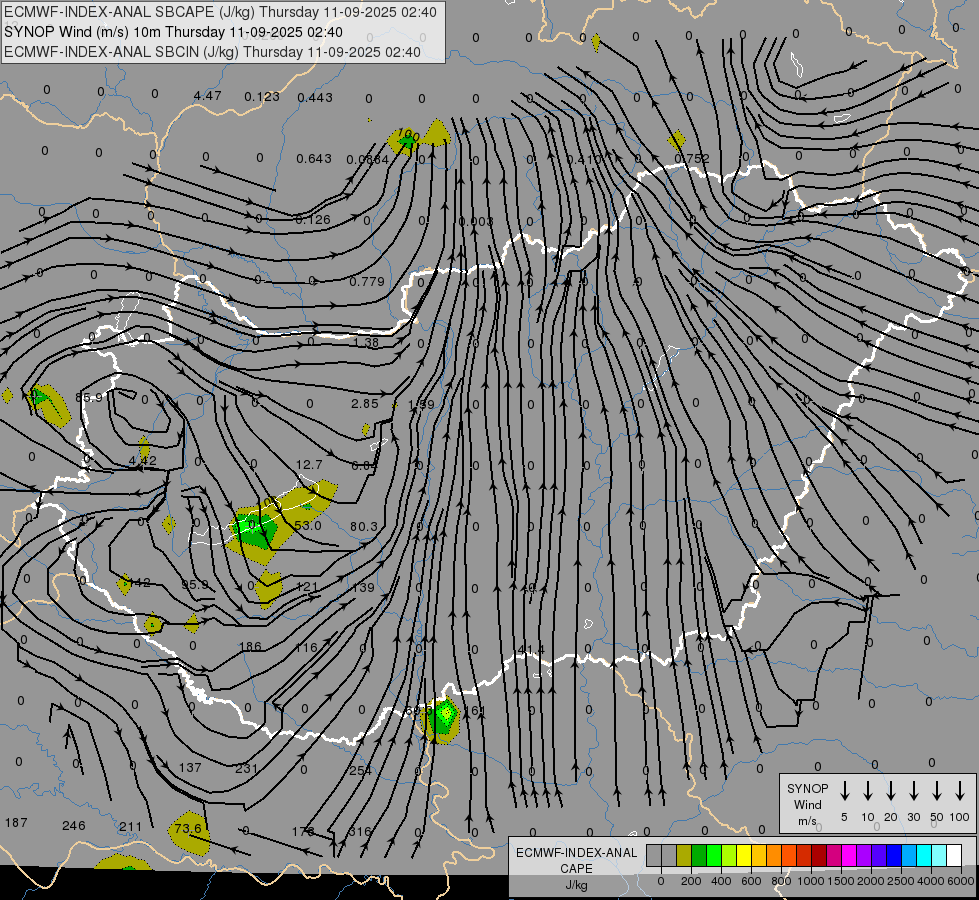Viewport: 979px width, 900px height.
Task: Click the 0.443 value on the map
Action: tap(315, 97)
